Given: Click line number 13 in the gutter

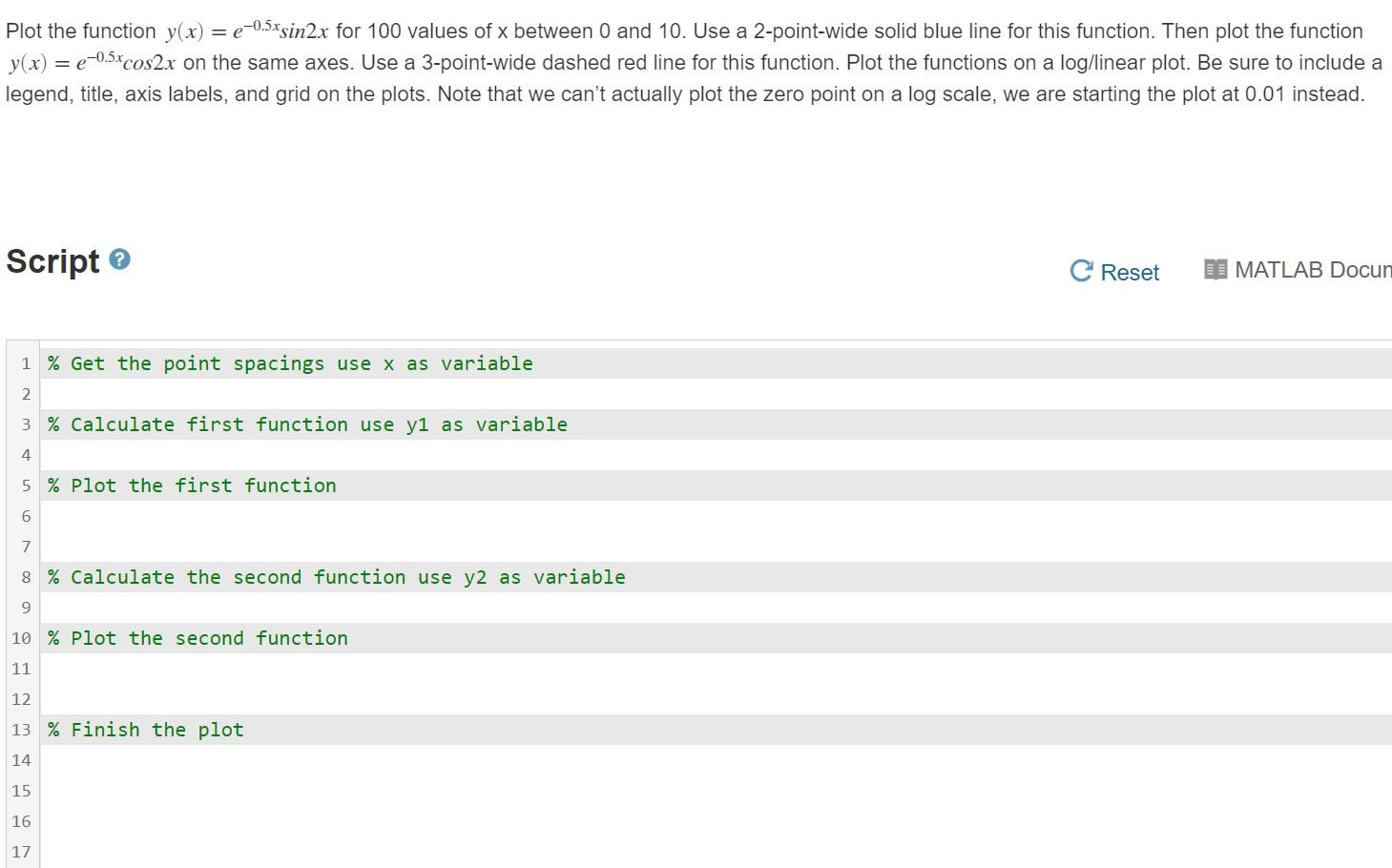Looking at the screenshot, I should click(21, 729).
